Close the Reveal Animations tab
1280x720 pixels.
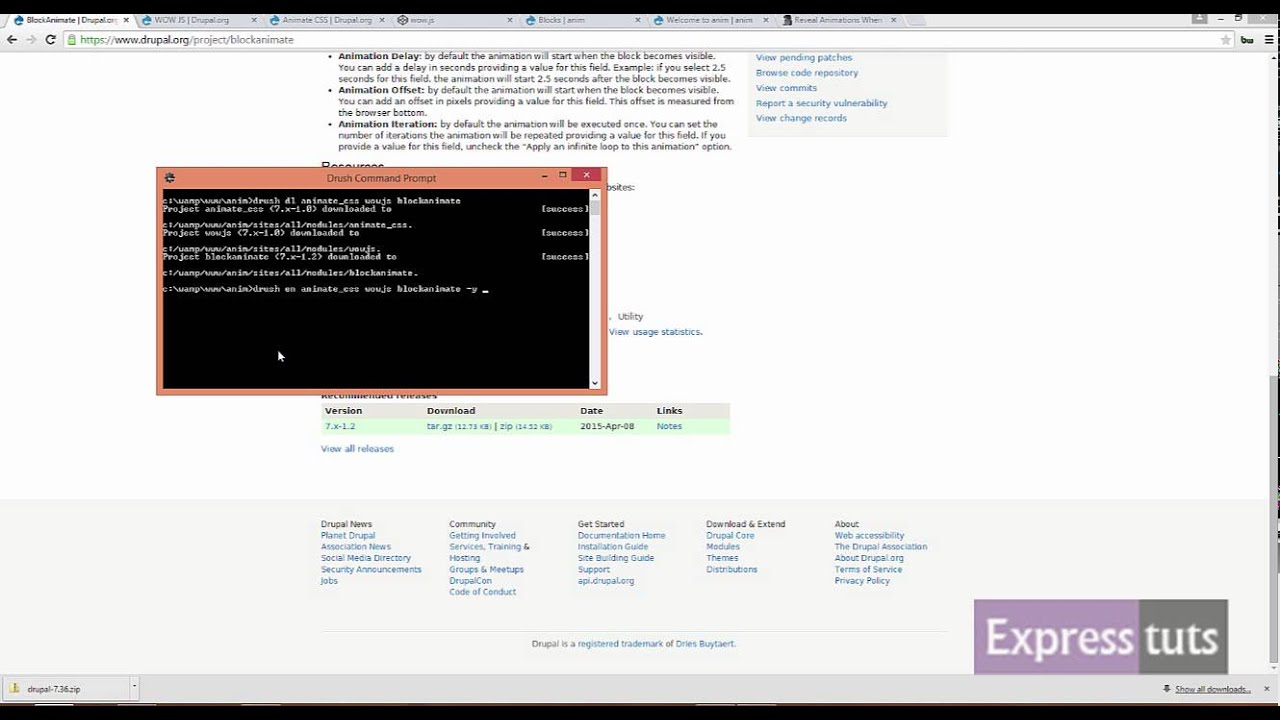[x=893, y=20]
